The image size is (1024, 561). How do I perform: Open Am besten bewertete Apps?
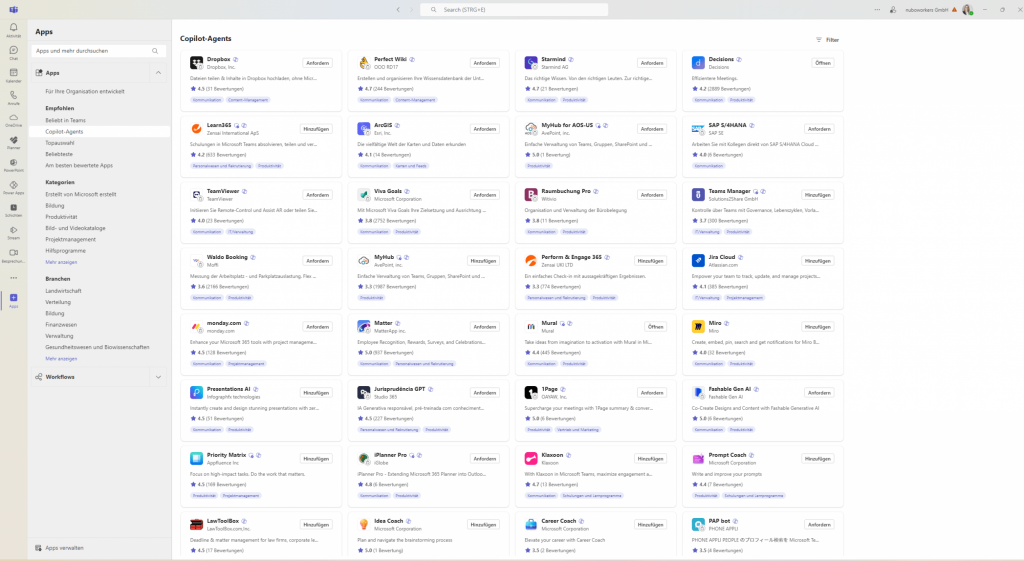tap(79, 165)
